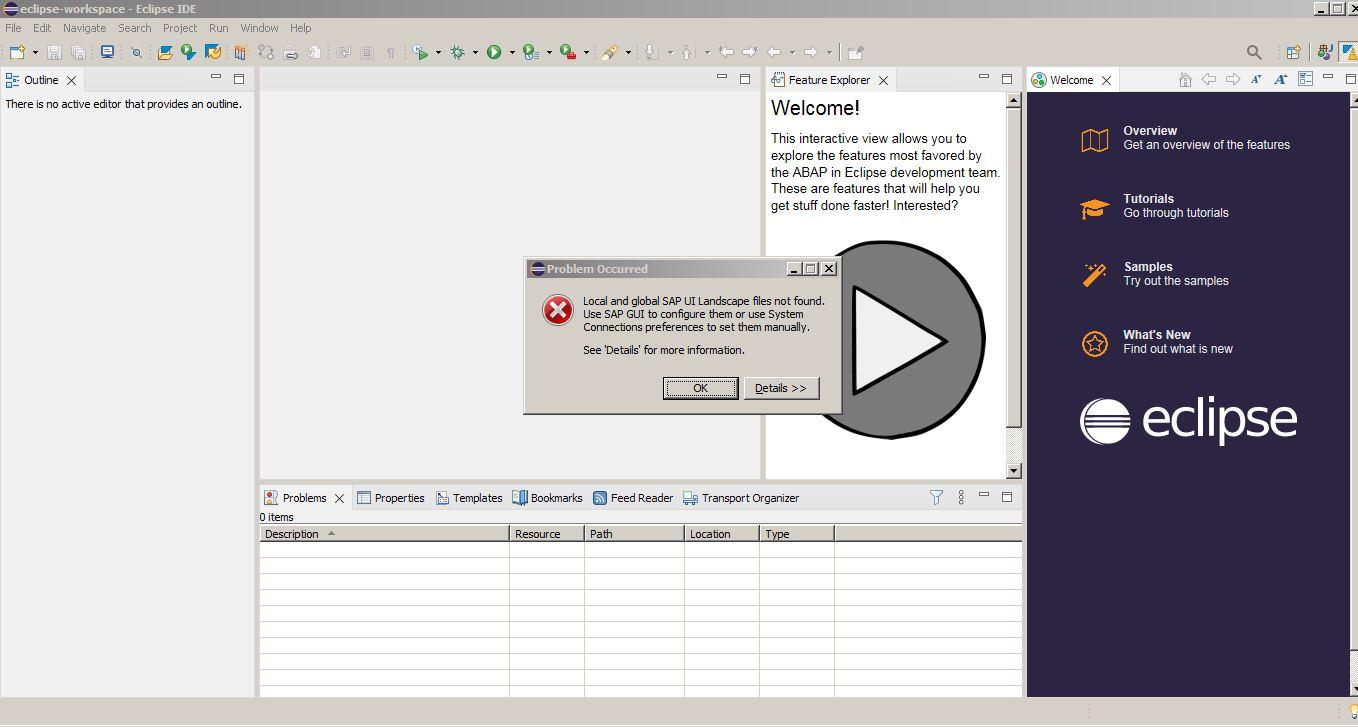Click the Save toolbar icon
Viewport: 1358px width, 727px height.
55,52
